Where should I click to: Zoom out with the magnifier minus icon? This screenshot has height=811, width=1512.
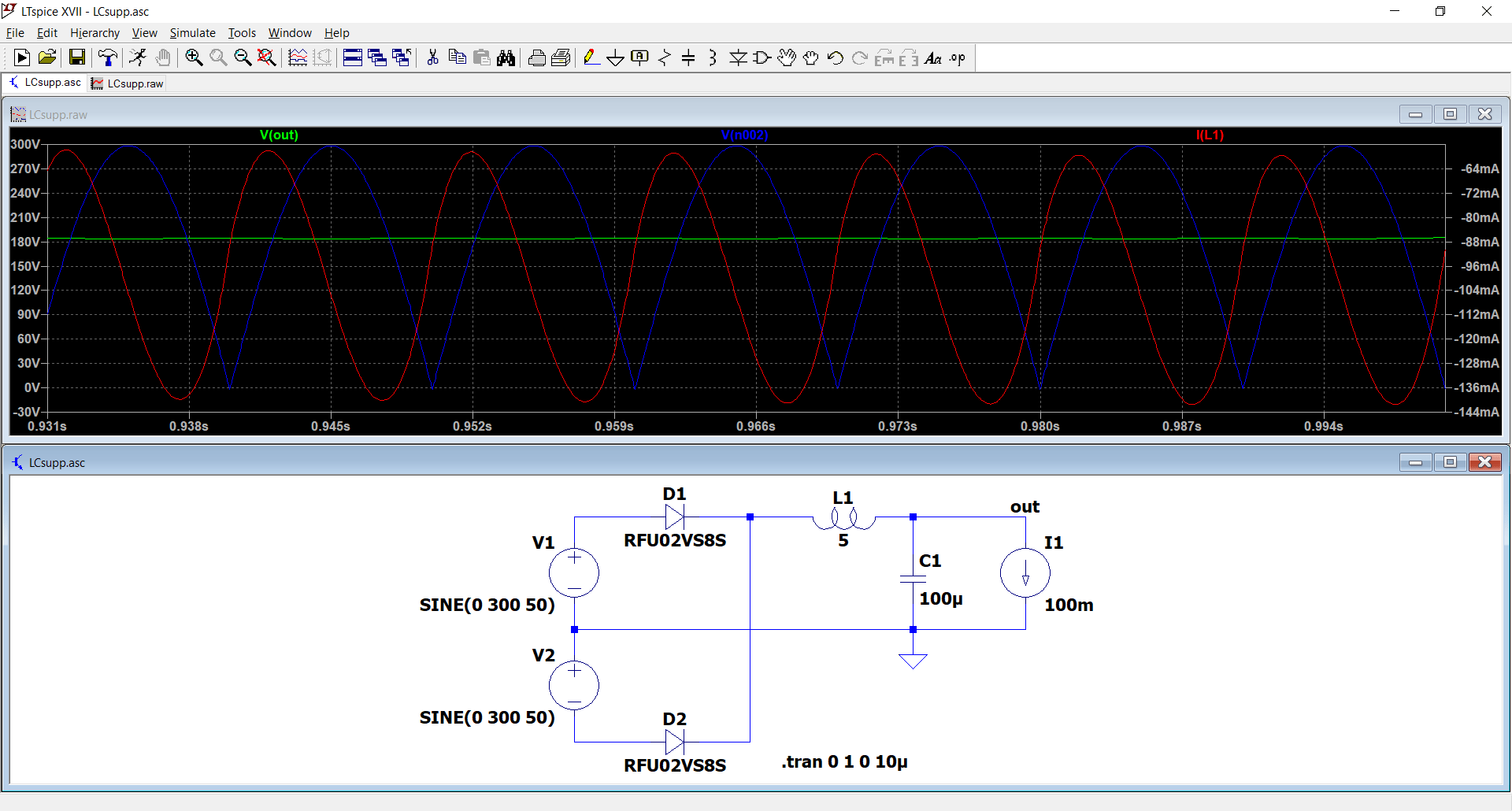243,57
